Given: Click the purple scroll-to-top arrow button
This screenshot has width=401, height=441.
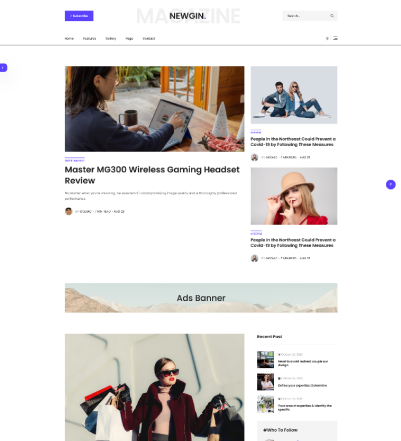Looking at the screenshot, I should 391,184.
